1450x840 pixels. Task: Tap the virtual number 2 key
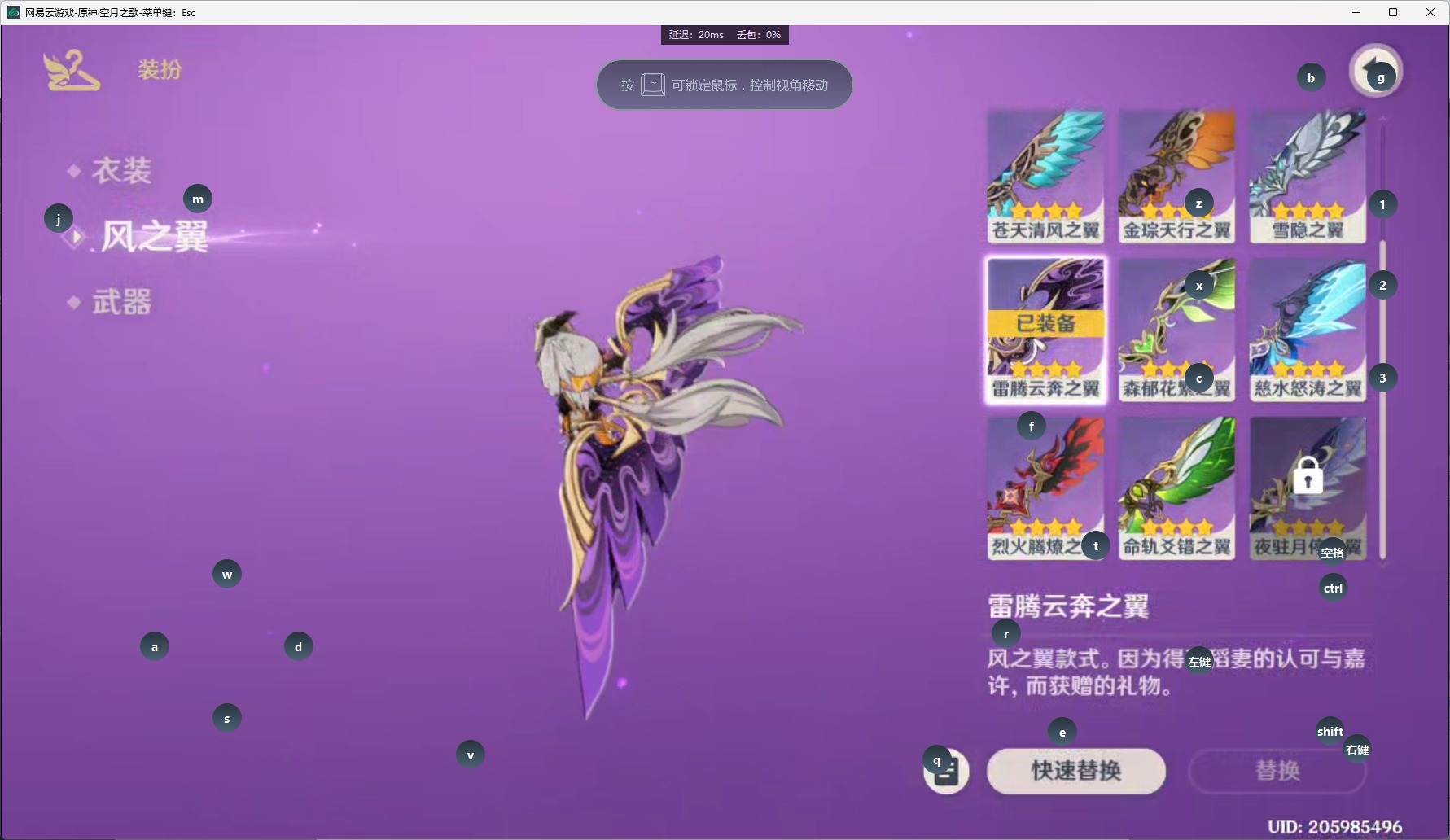tap(1382, 285)
